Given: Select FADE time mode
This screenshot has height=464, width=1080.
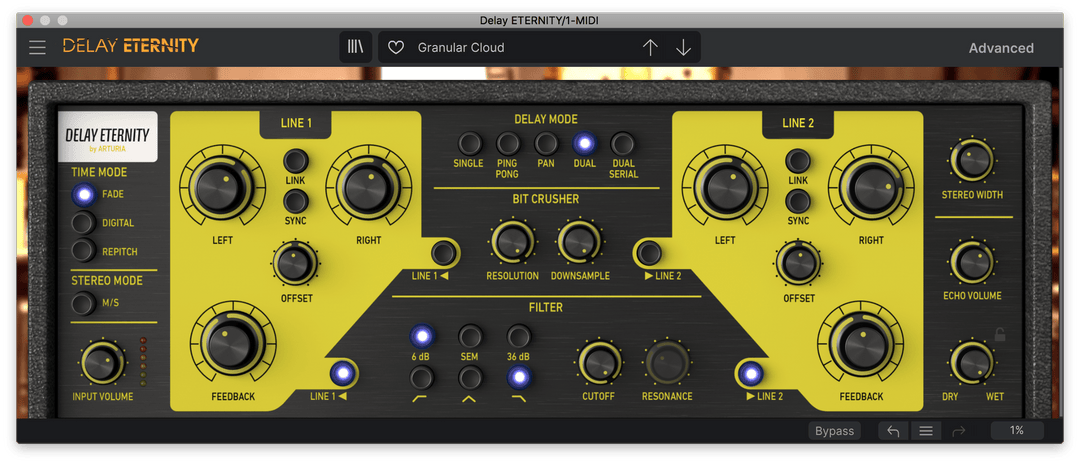Looking at the screenshot, I should click(84, 195).
